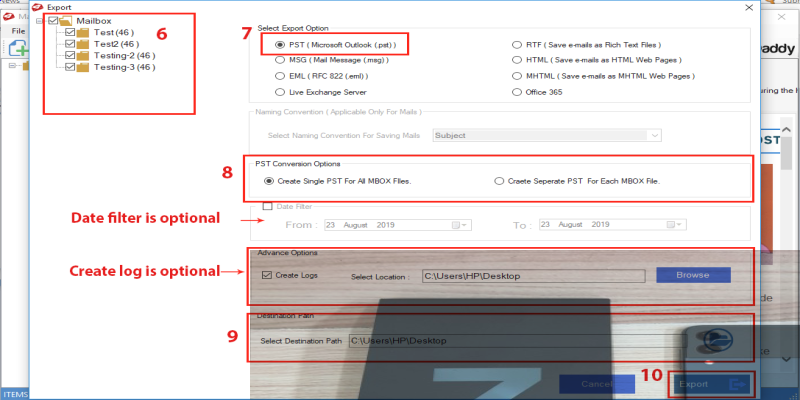
Task: Uncheck the Testing-2 (46) folder checkbox
Action: pos(70,56)
